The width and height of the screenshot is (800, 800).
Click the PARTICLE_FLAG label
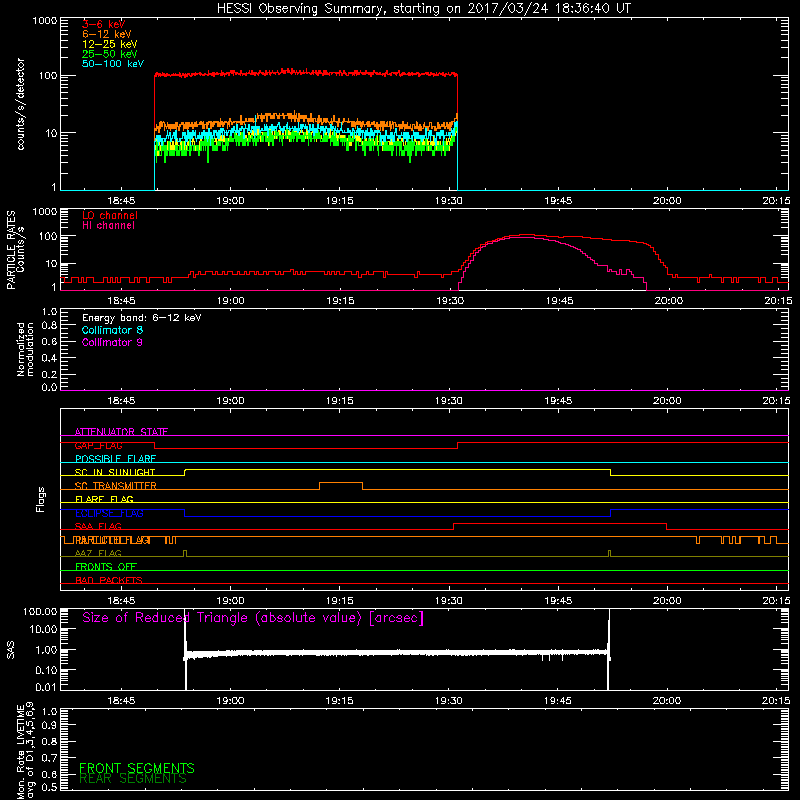(x=112, y=540)
